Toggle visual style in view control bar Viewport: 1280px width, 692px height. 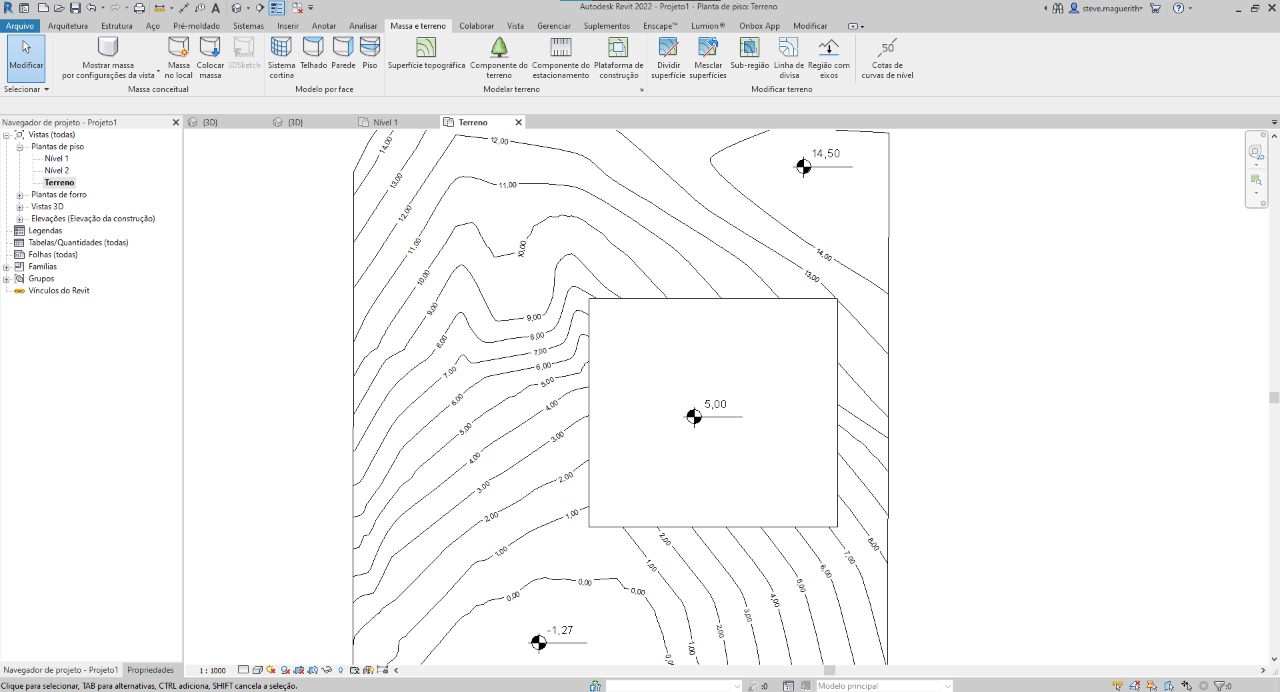pyautogui.click(x=258, y=670)
